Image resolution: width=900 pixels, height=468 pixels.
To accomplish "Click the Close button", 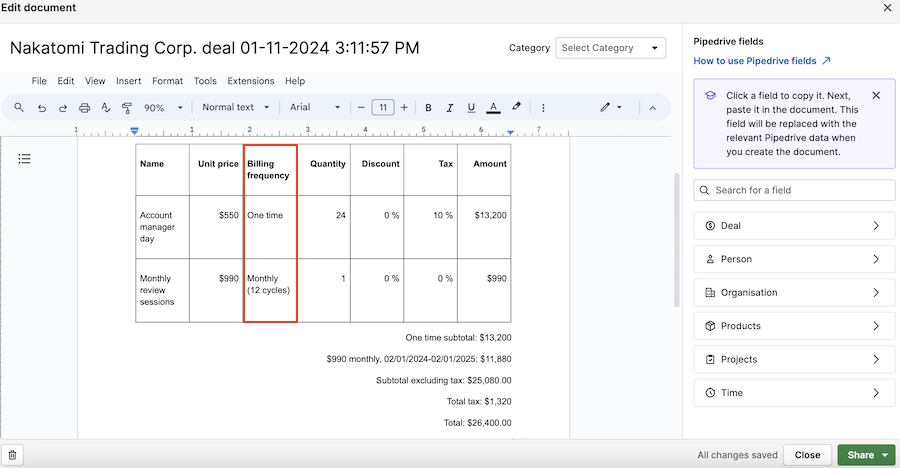I will coord(807,455).
